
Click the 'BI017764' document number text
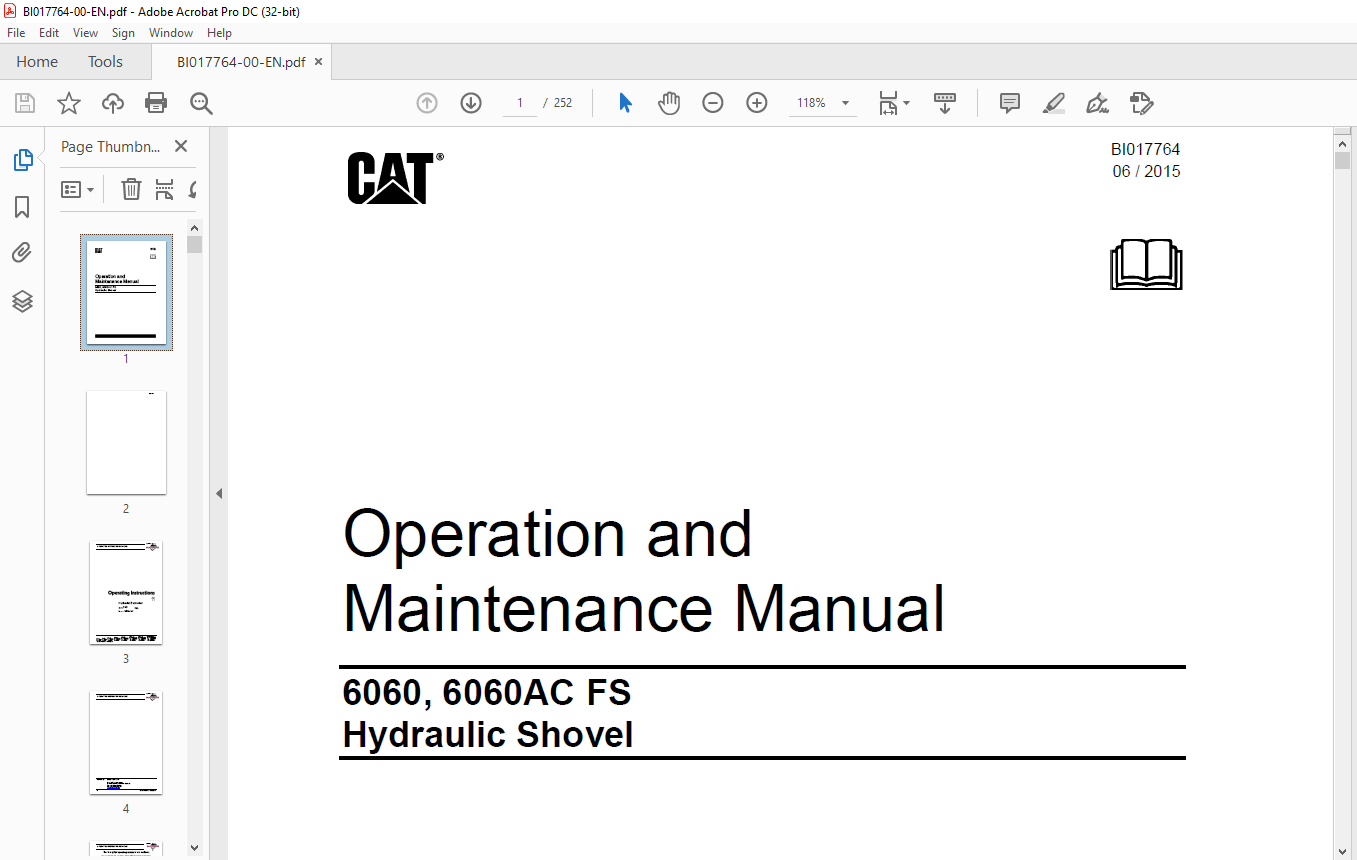coord(1145,150)
